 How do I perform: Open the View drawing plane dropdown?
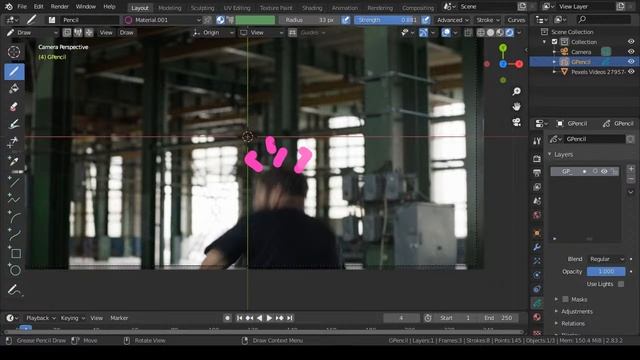(261, 33)
